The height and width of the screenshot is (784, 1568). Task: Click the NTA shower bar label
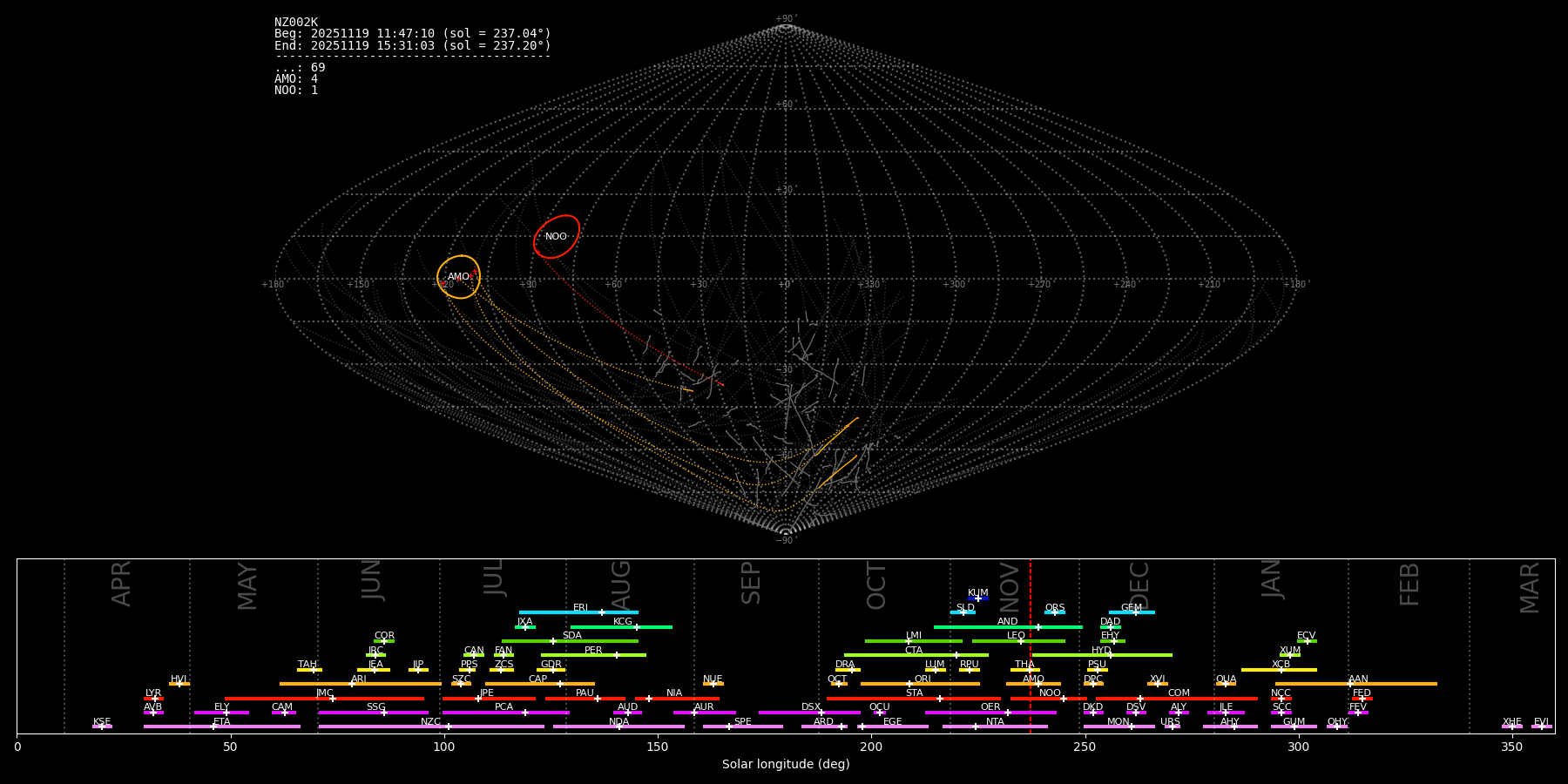(996, 722)
